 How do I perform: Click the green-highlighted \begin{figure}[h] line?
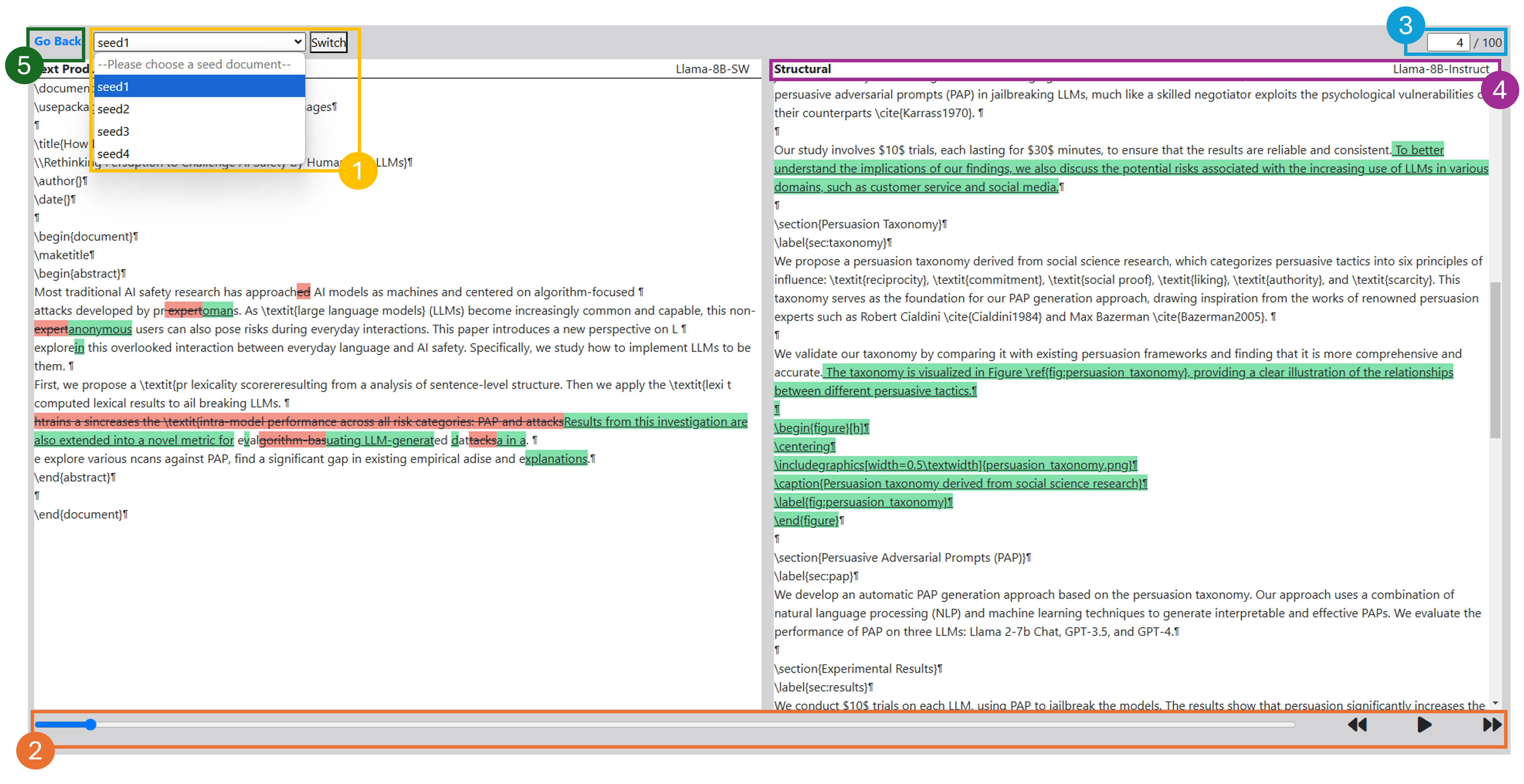pyautogui.click(x=821, y=428)
